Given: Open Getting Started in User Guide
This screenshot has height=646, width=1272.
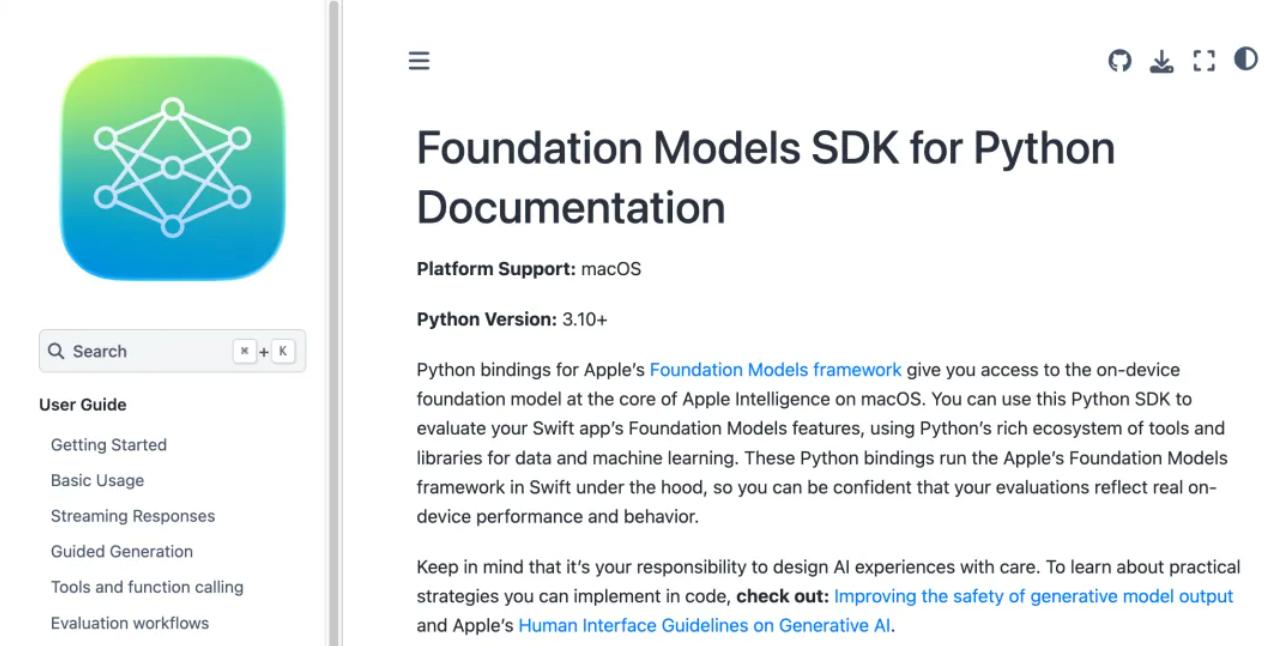Looking at the screenshot, I should click(x=109, y=445).
